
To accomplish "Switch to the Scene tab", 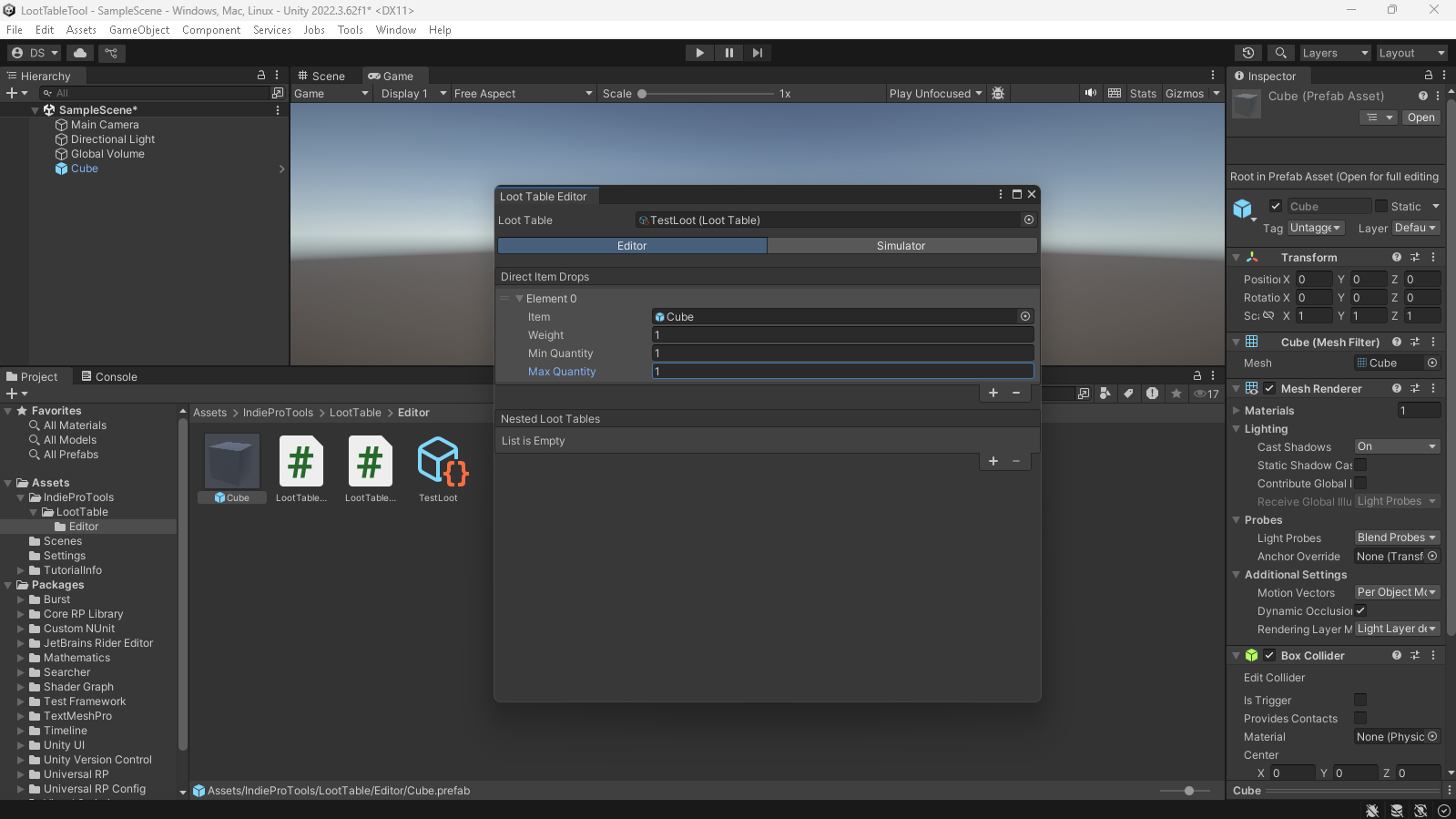I will pyautogui.click(x=321, y=76).
